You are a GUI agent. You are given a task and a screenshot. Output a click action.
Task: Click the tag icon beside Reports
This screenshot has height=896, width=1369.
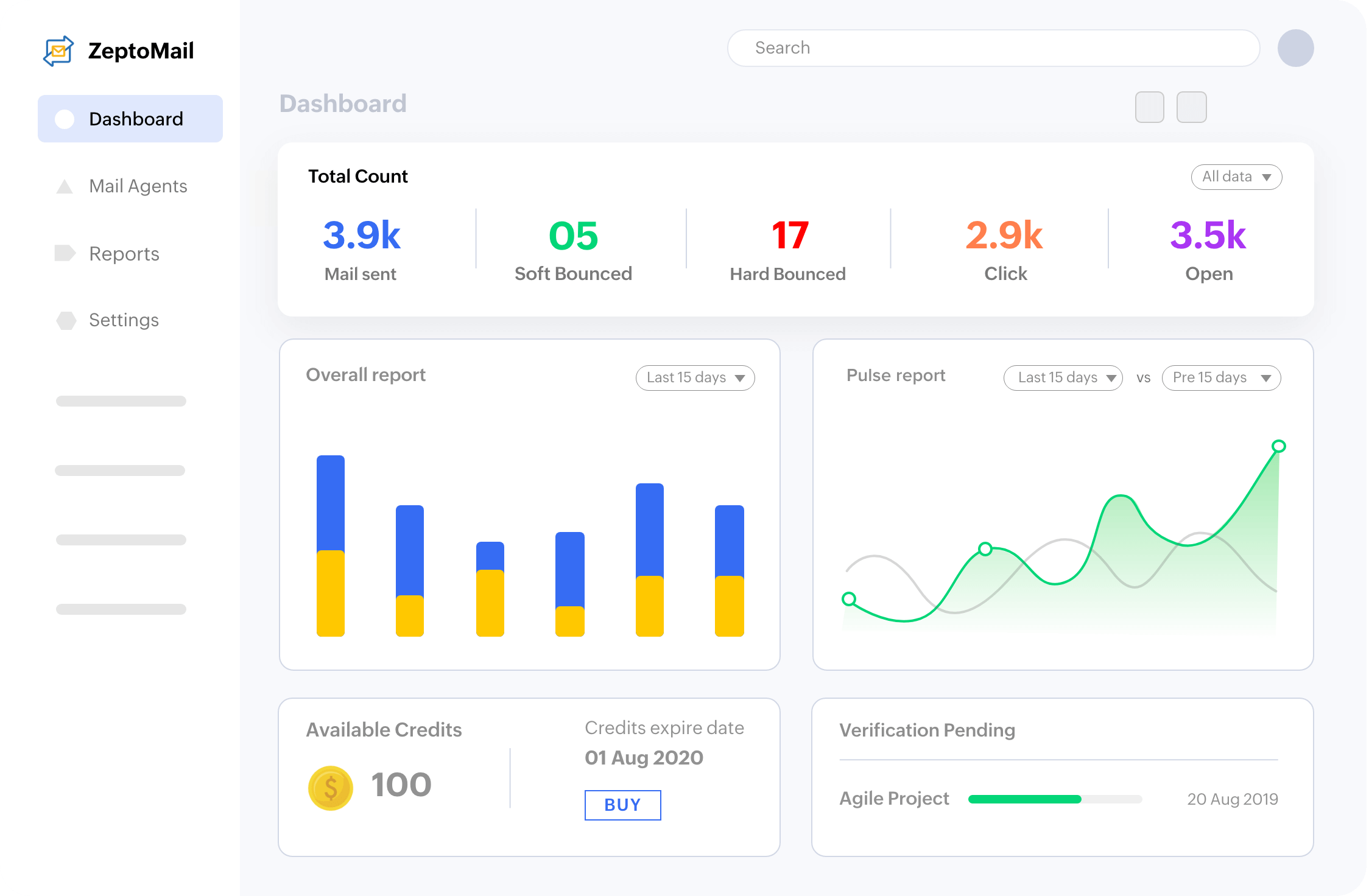click(65, 253)
